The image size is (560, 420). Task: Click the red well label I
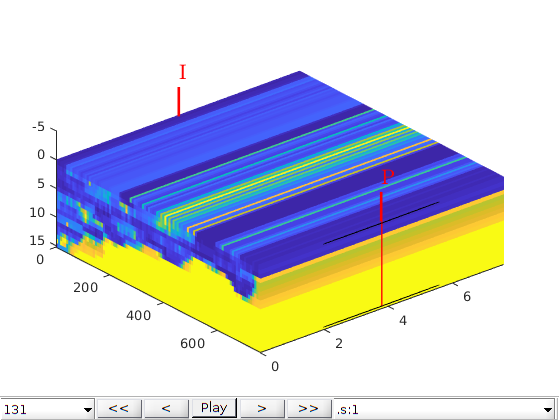[182, 72]
